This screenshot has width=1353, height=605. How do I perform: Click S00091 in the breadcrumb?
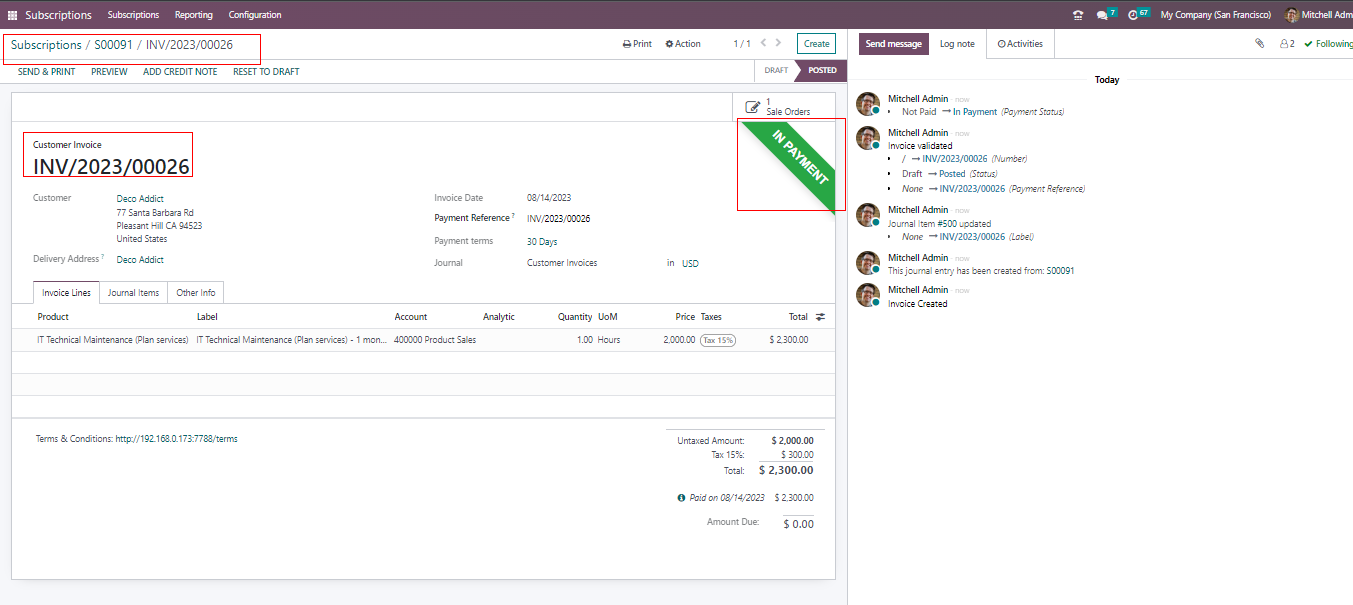(x=113, y=45)
